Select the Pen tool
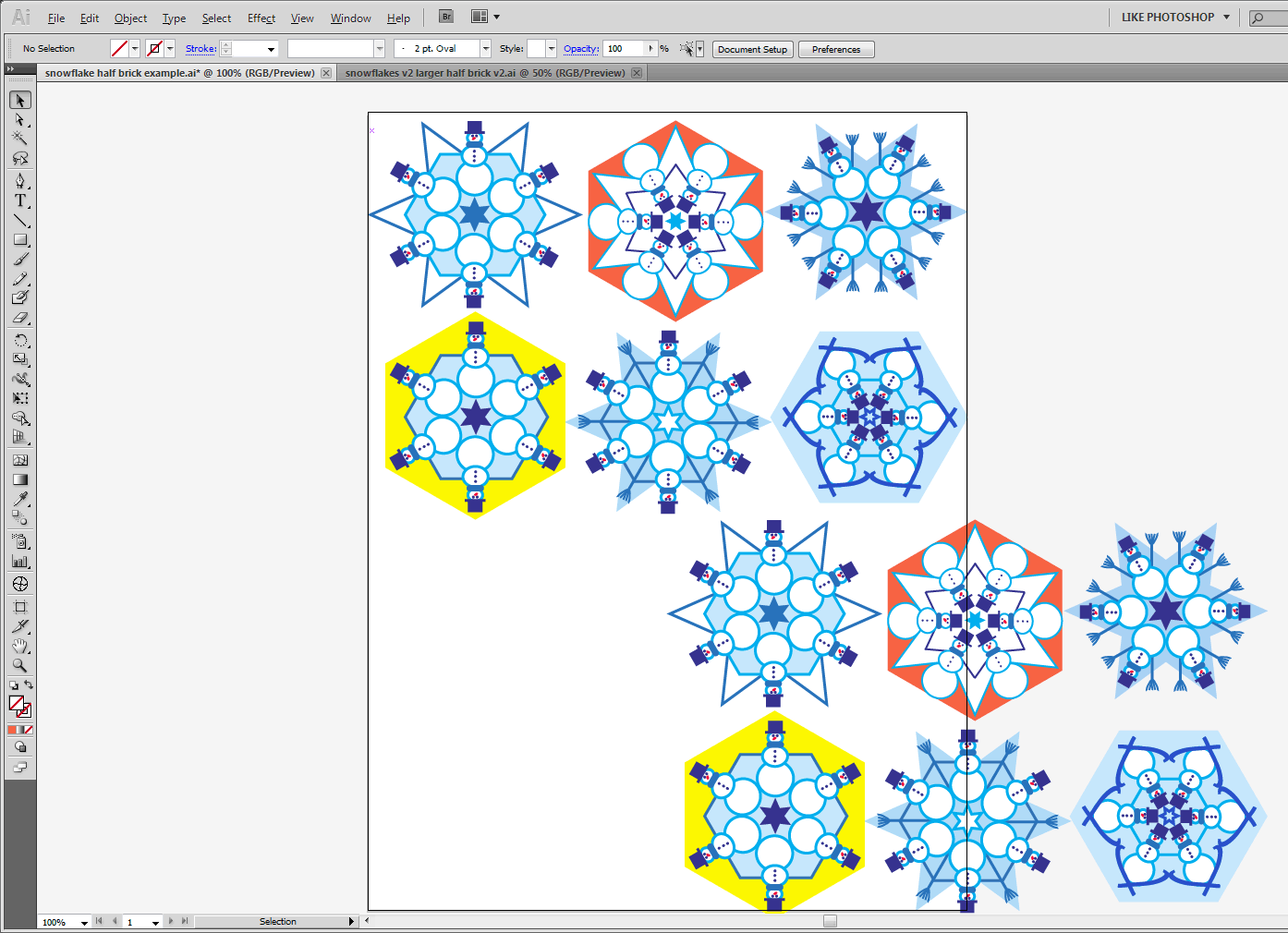1288x933 pixels. (x=19, y=180)
